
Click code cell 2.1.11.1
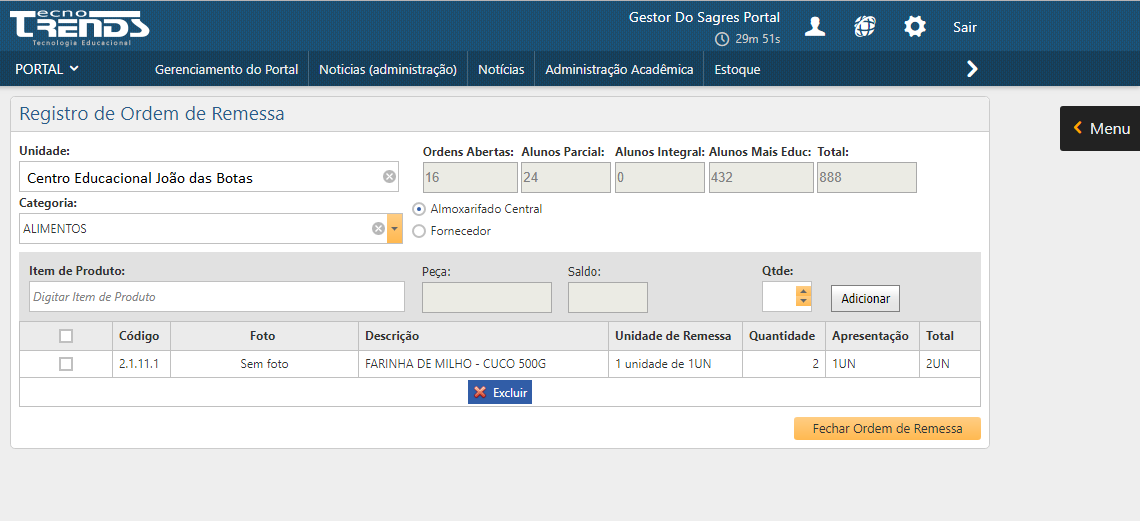[x=142, y=364]
